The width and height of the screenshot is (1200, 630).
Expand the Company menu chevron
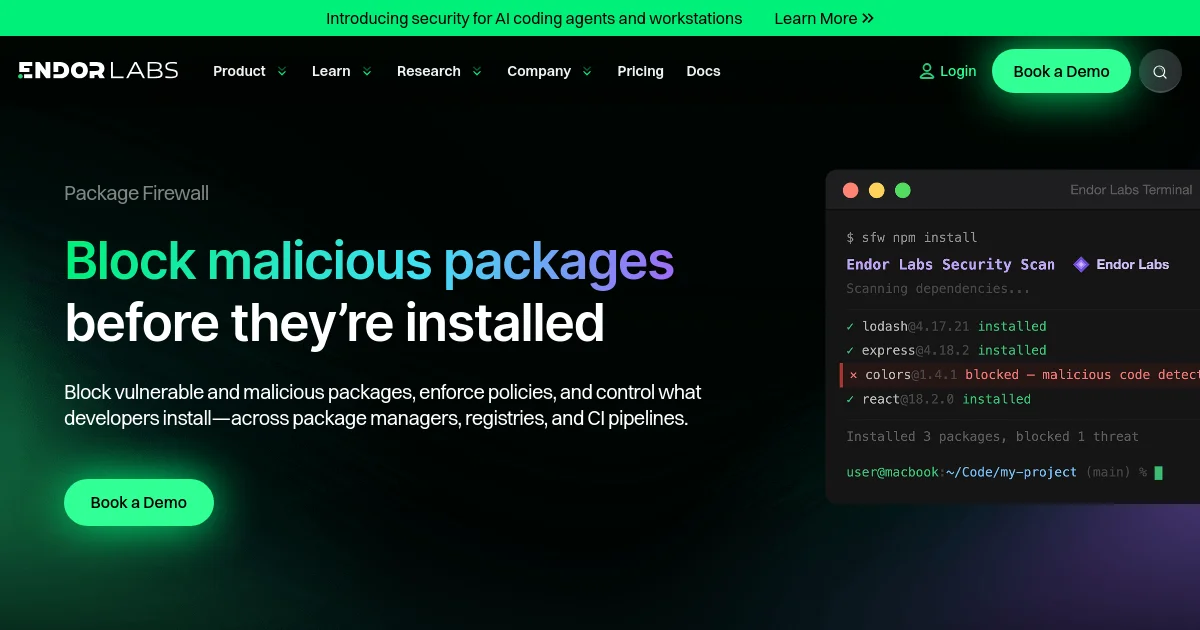587,71
